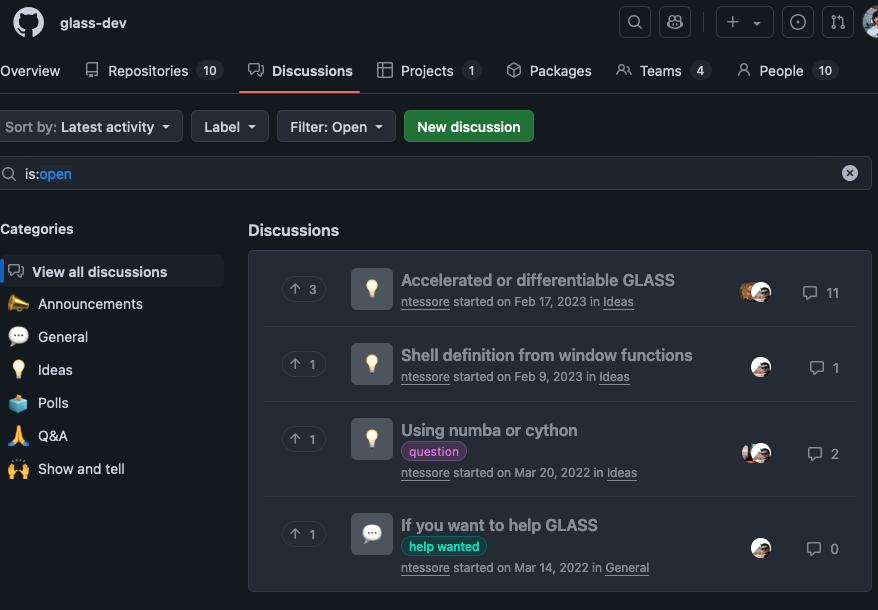Open the pull requests icon in header

(838, 22)
